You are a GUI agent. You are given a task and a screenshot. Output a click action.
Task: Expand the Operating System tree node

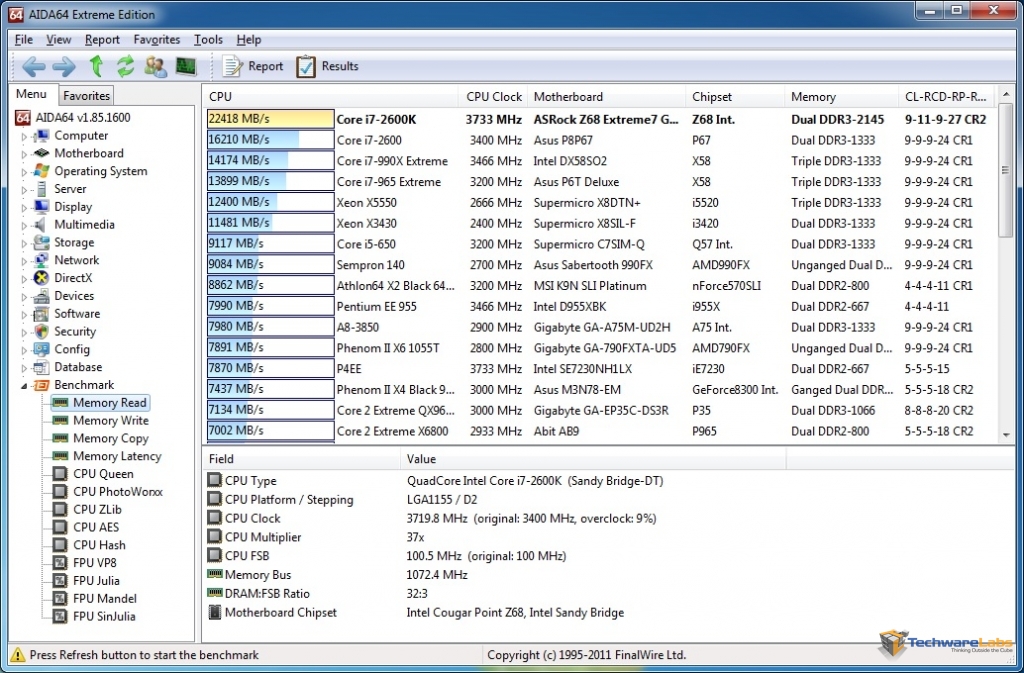point(24,172)
